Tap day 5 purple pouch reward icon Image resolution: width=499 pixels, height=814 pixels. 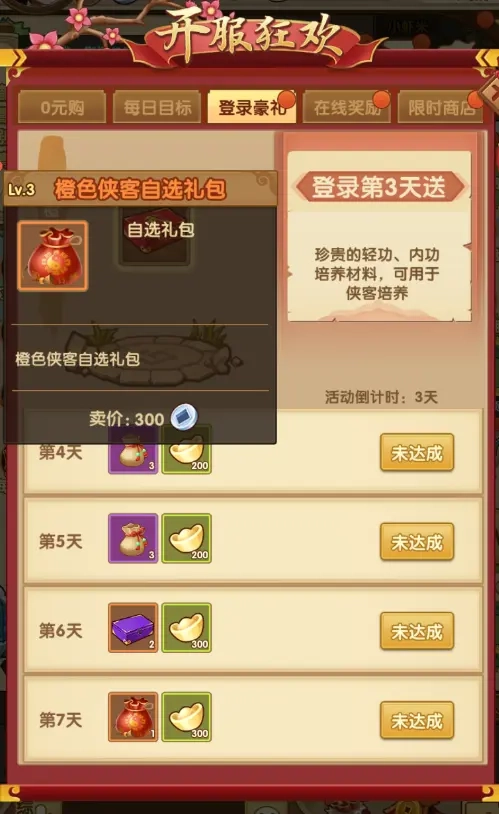(x=133, y=538)
